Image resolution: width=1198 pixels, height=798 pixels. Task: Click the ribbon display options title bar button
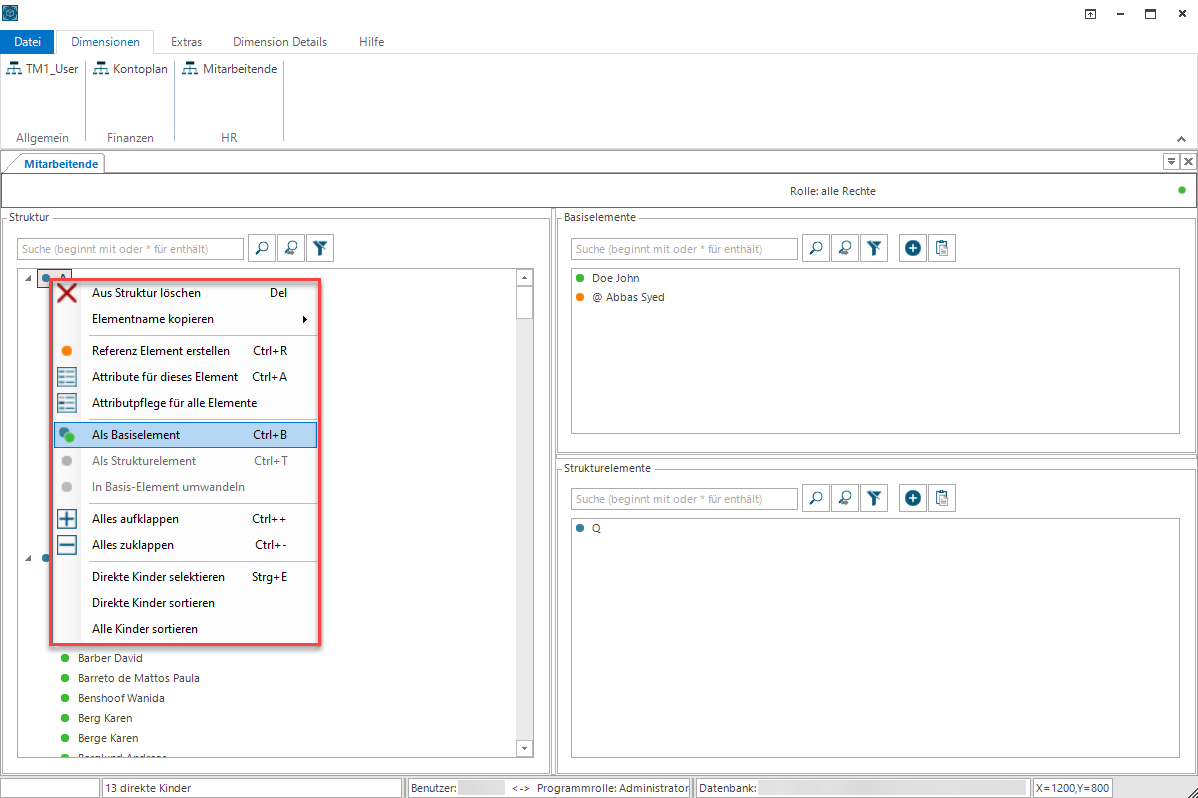(1090, 14)
